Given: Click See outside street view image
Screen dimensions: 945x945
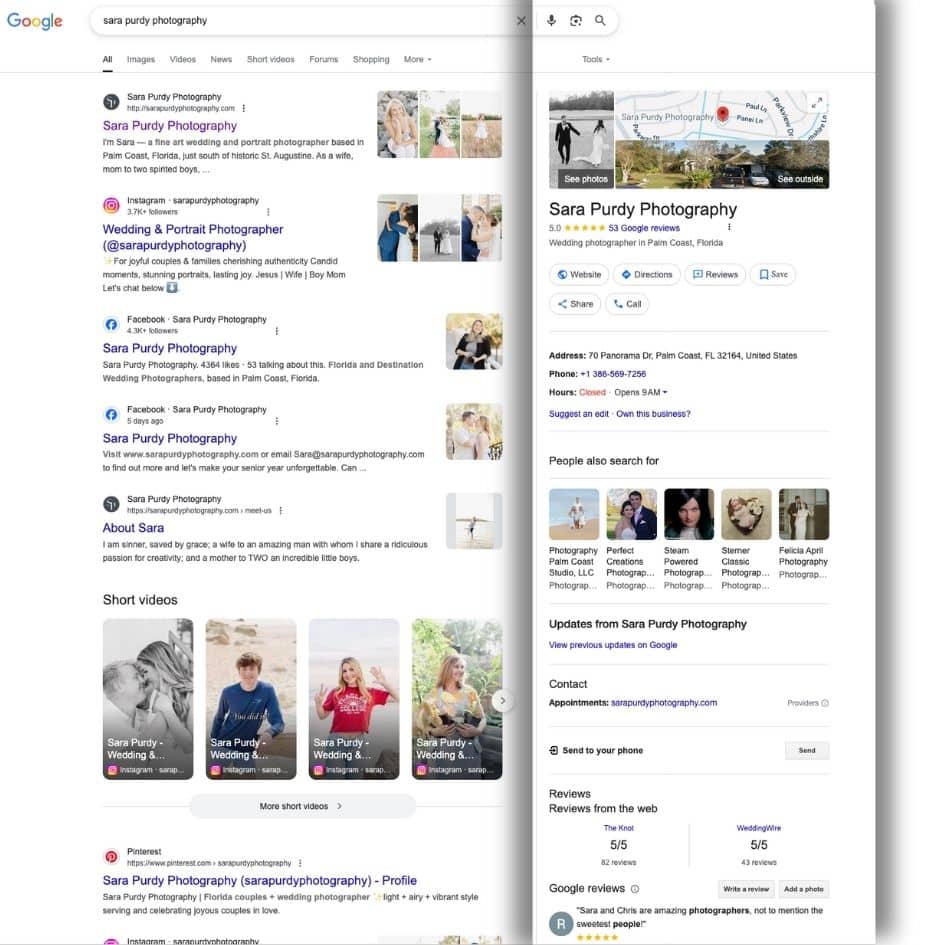Looking at the screenshot, I should [x=722, y=165].
